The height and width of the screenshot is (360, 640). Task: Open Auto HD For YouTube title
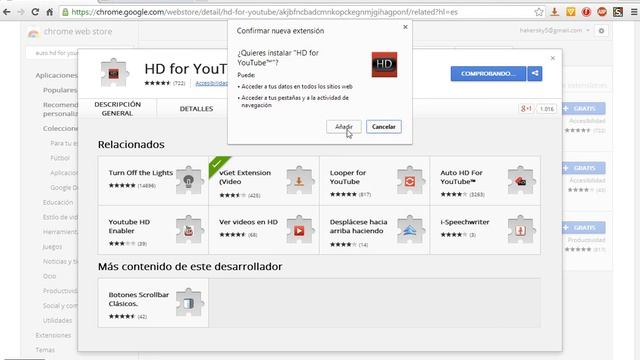coord(461,177)
